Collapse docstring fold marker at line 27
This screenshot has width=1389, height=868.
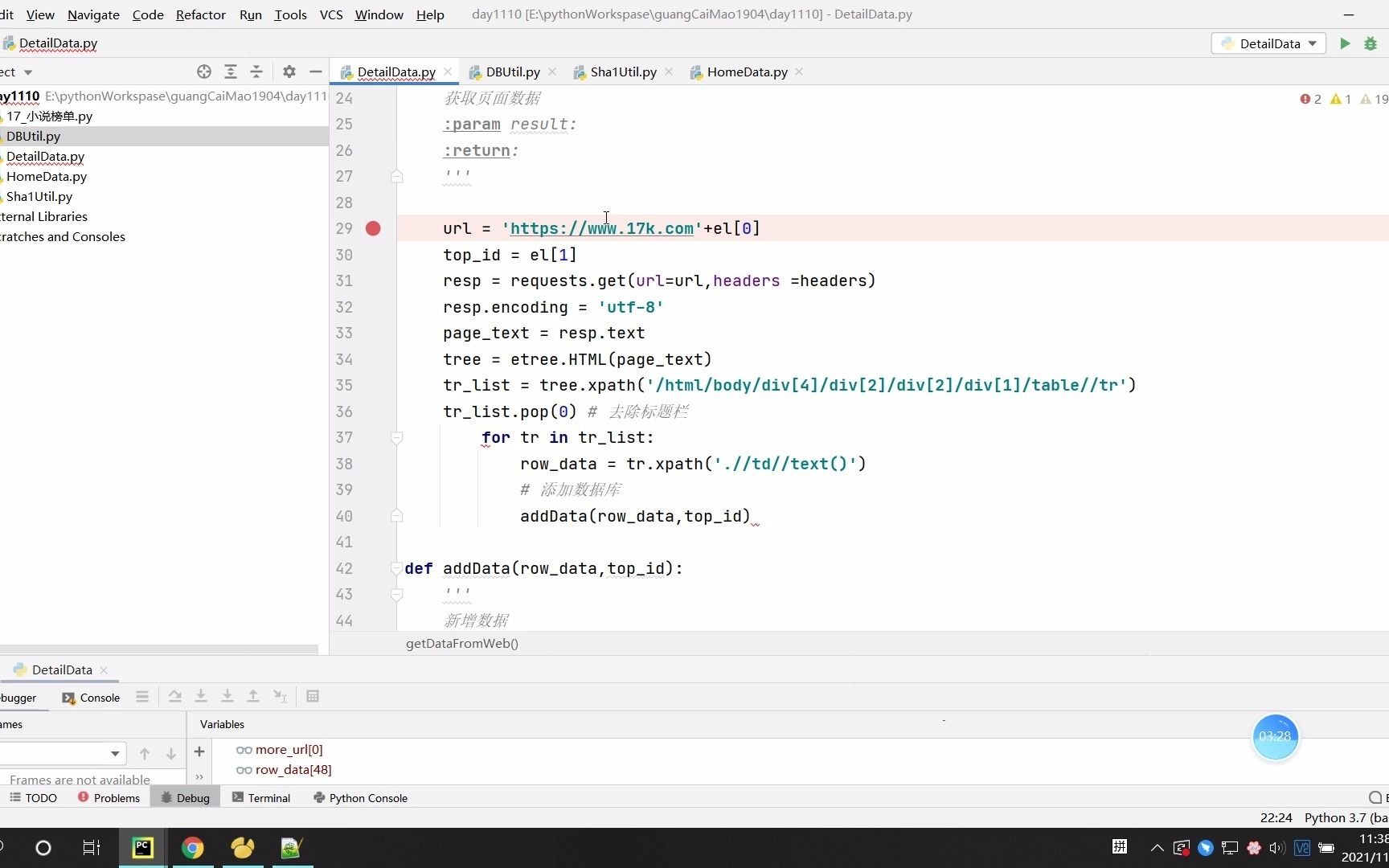396,176
